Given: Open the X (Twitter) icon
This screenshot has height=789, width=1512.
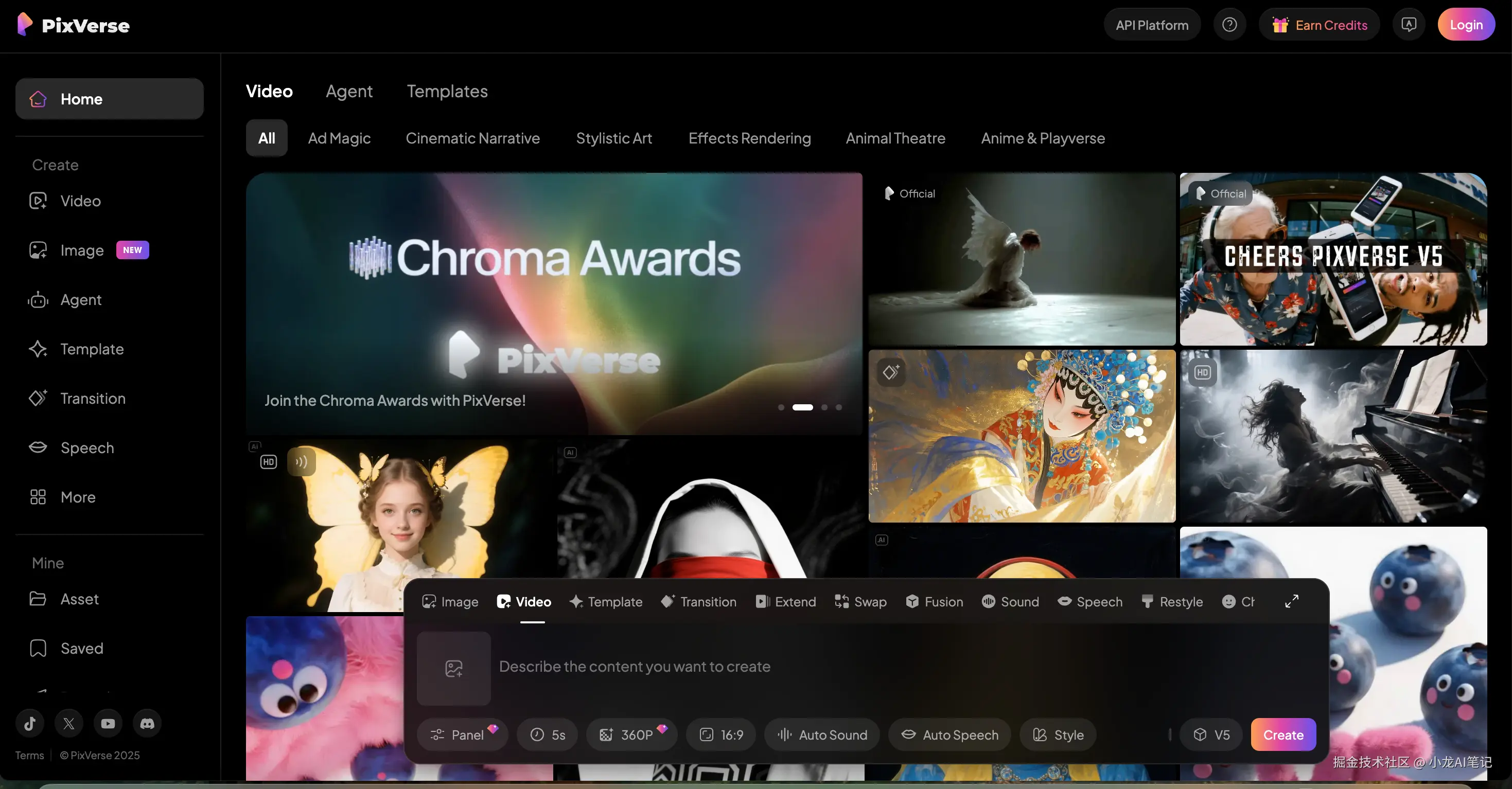Looking at the screenshot, I should point(68,723).
